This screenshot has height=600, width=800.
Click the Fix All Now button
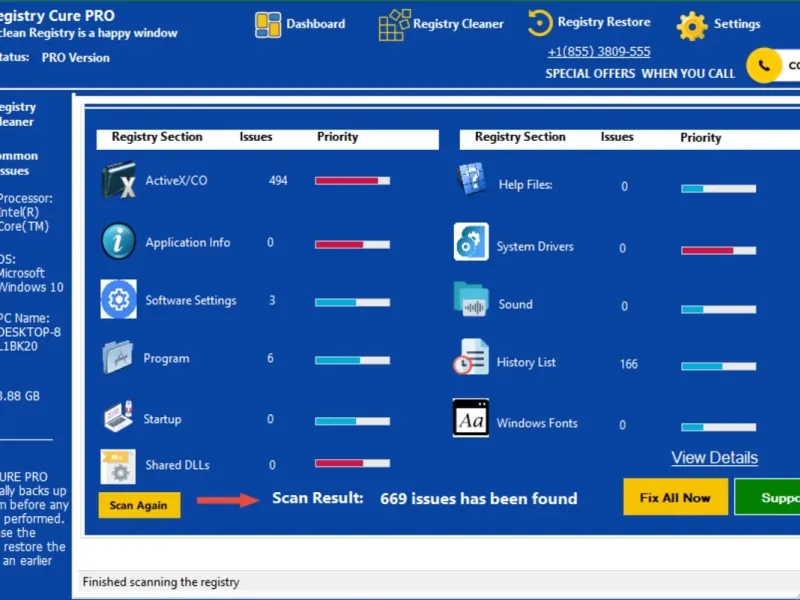tap(676, 497)
